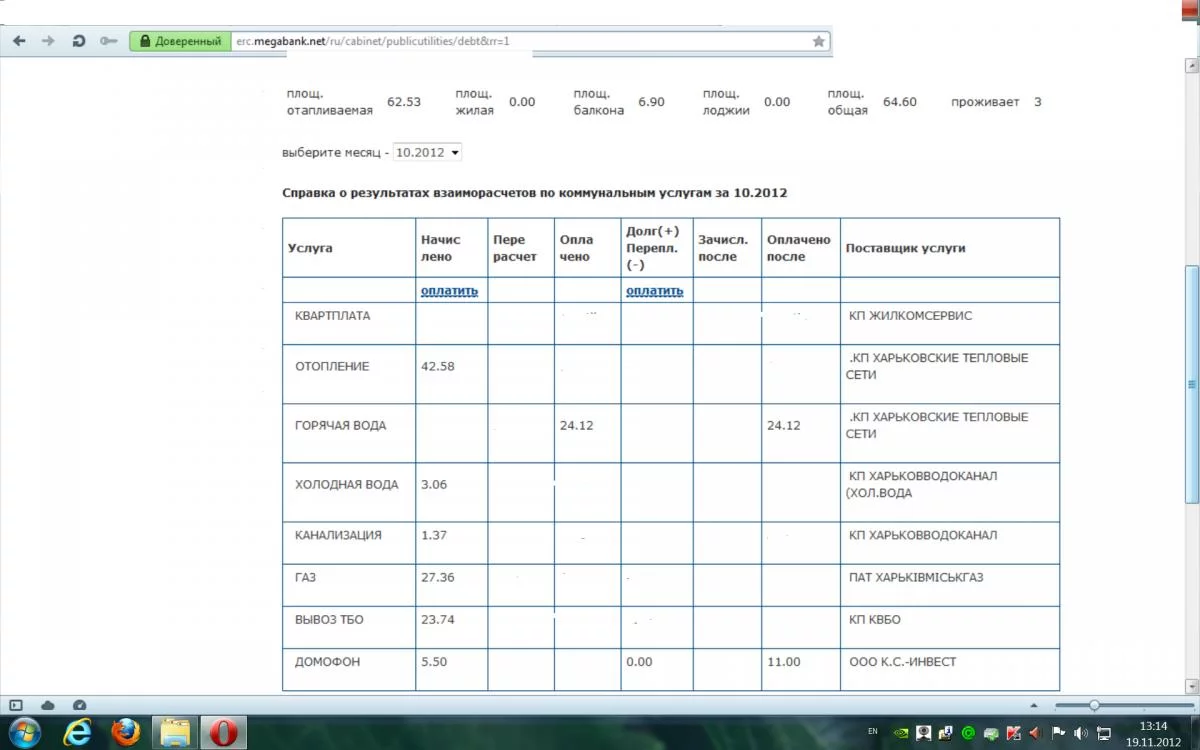The width and height of the screenshot is (1200, 750).
Task: Click the scrollbar up arrow at top right
Action: click(x=1191, y=66)
